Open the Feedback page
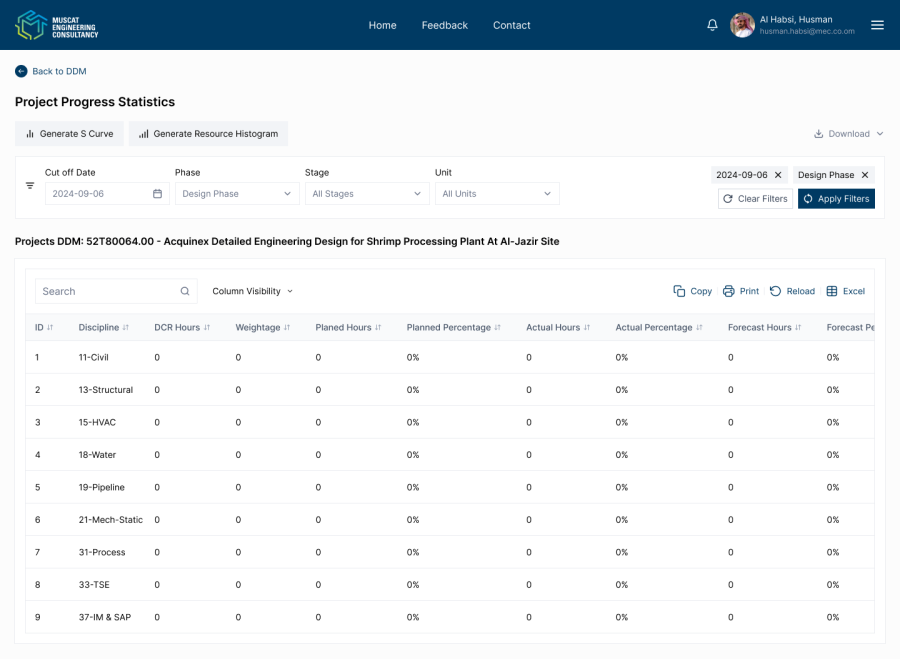 (x=445, y=25)
